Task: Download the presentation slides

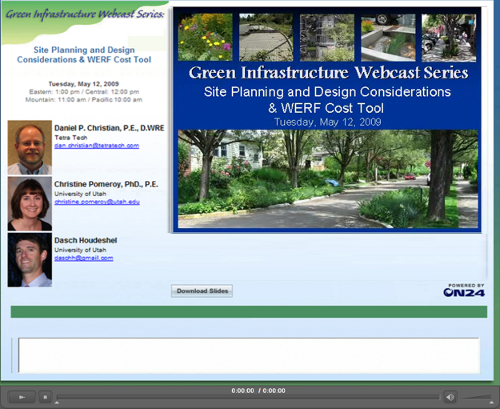Action: coord(202,291)
